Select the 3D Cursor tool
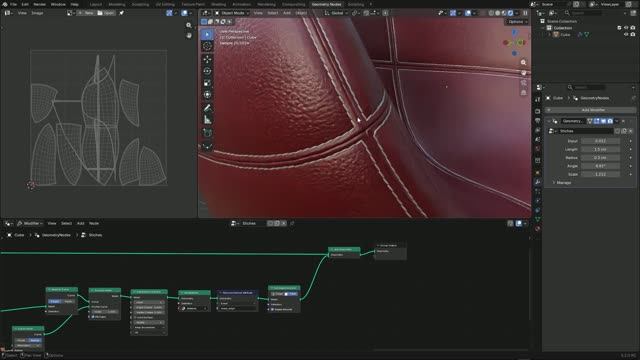This screenshot has width=640, height=360. (207, 46)
